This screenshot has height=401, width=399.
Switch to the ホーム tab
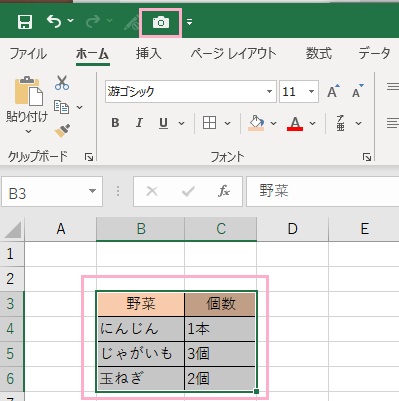point(92,54)
